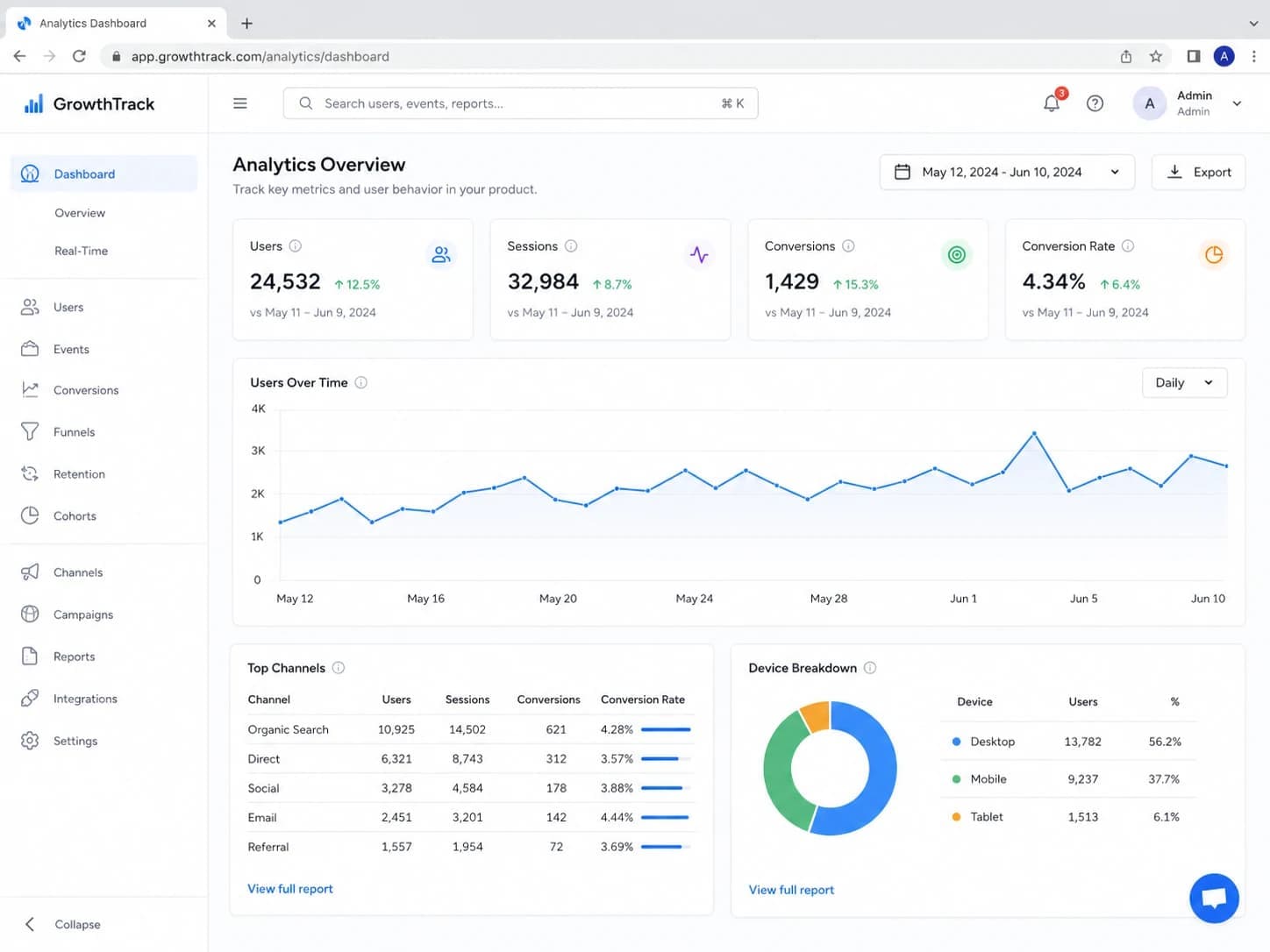
Task: Click the info icon beside Sessions metric
Action: (571, 246)
